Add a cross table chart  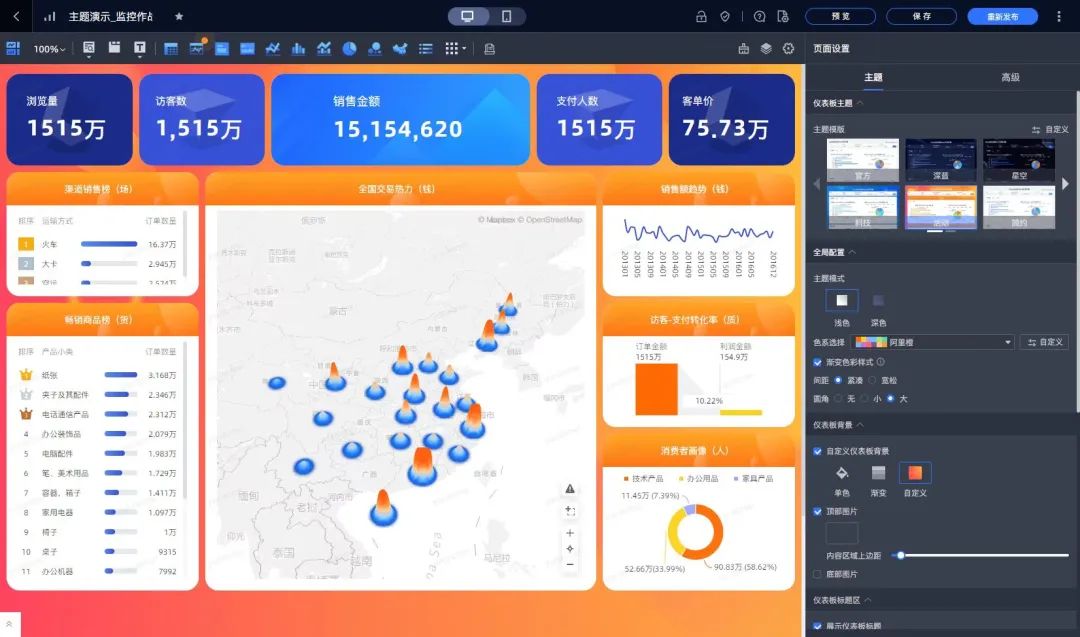point(171,49)
